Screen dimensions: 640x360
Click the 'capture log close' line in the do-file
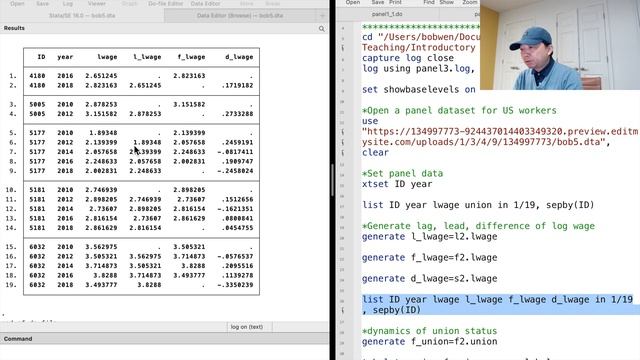coord(408,58)
